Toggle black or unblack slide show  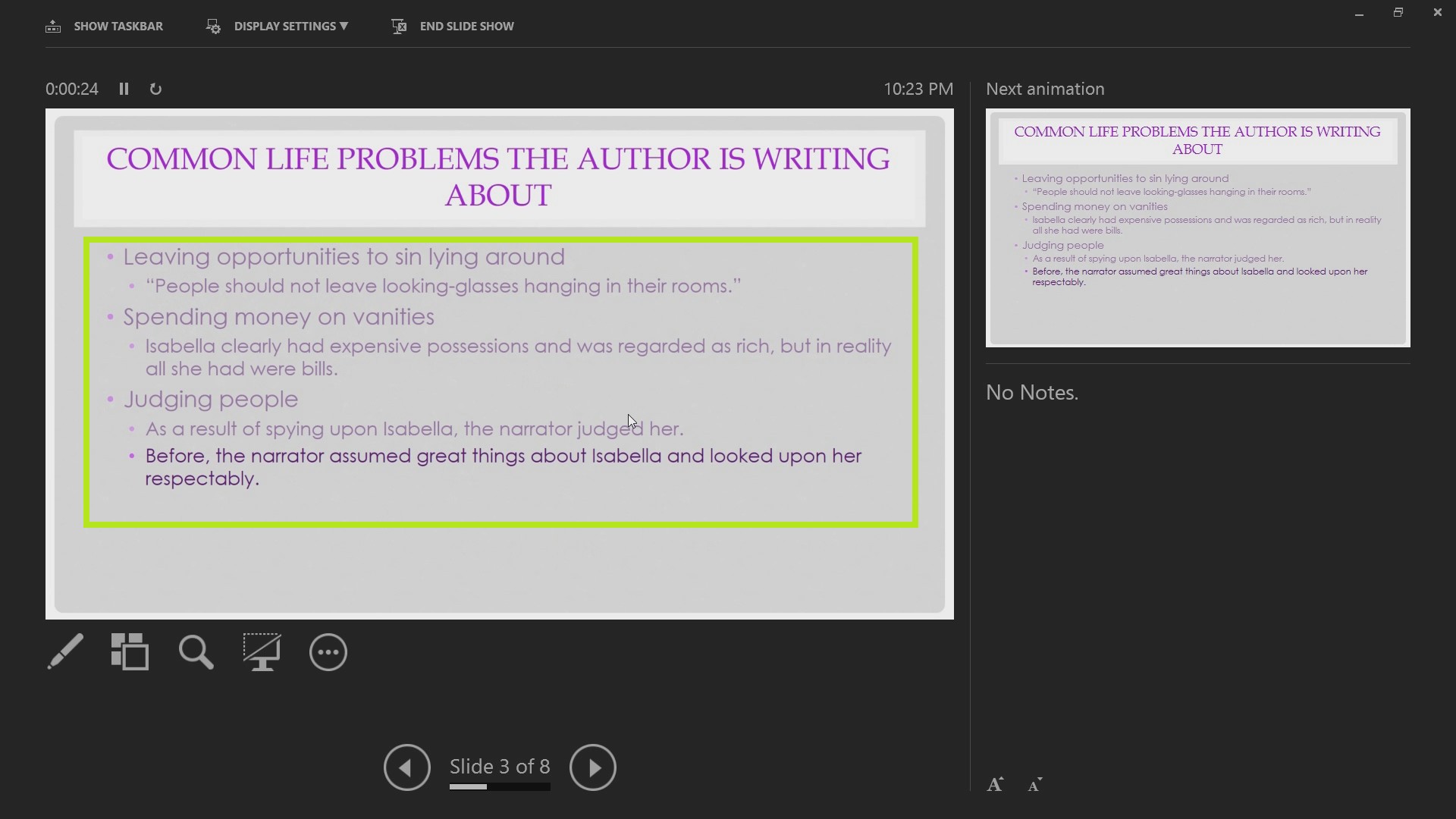(x=262, y=651)
